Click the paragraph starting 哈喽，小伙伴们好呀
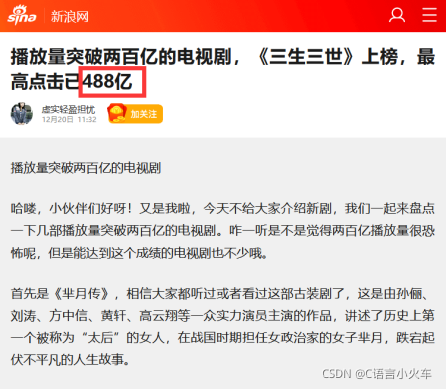 (x=223, y=231)
